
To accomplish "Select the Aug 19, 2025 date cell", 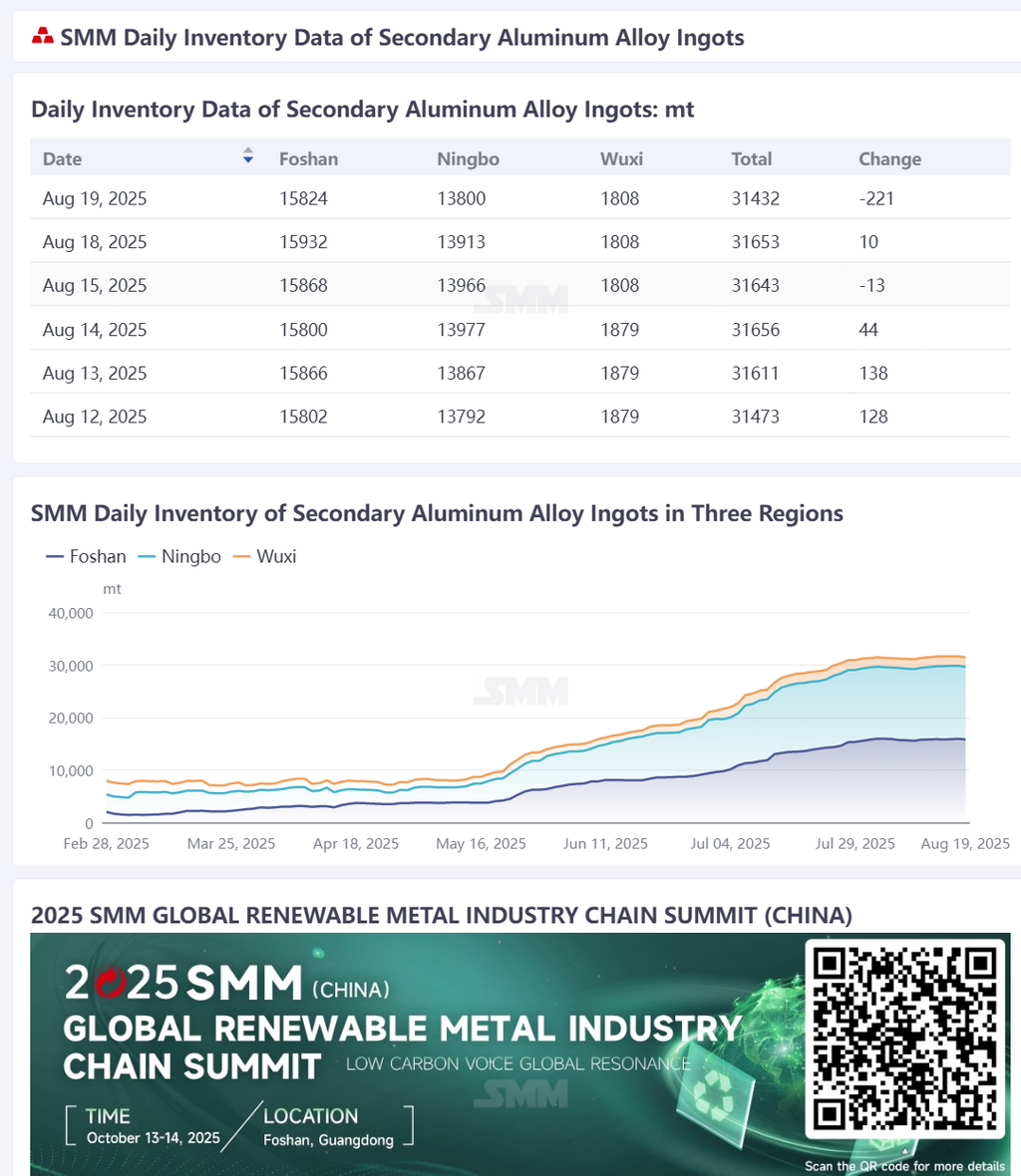I will pos(95,198).
